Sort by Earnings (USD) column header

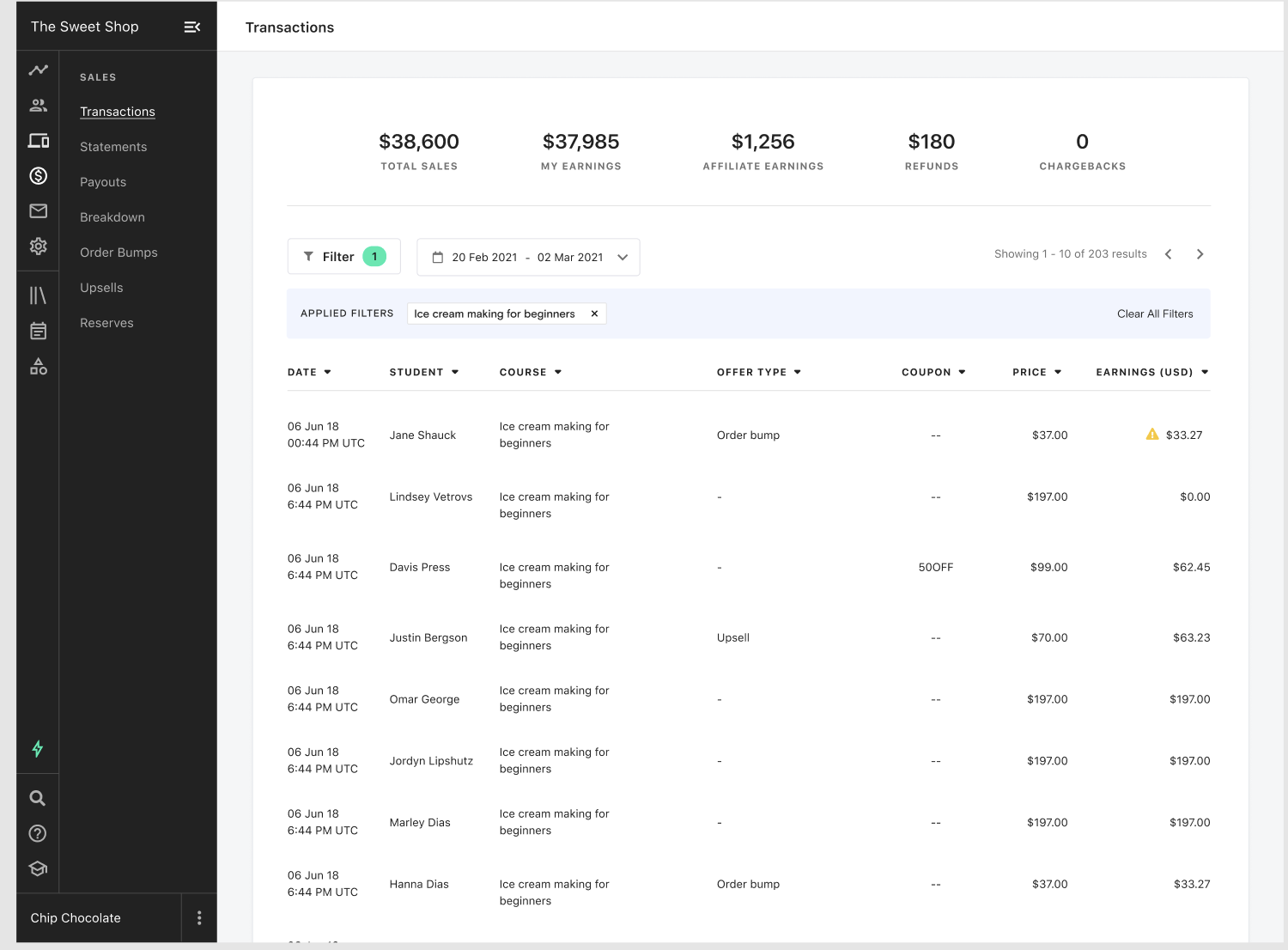(1152, 372)
